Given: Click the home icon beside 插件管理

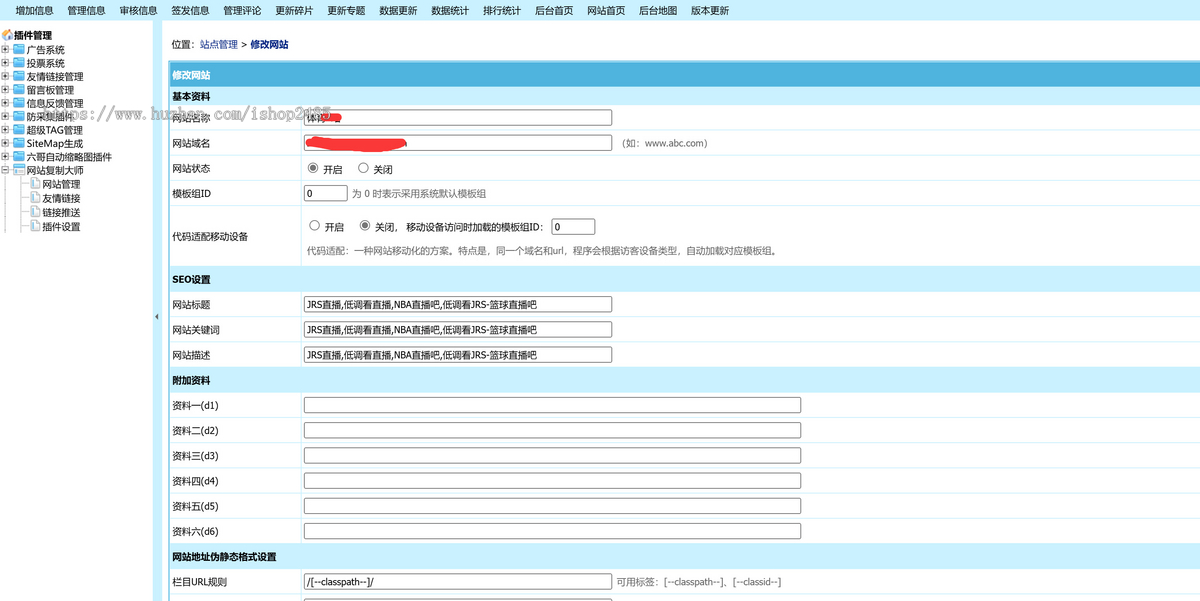Looking at the screenshot, I should 7,35.
